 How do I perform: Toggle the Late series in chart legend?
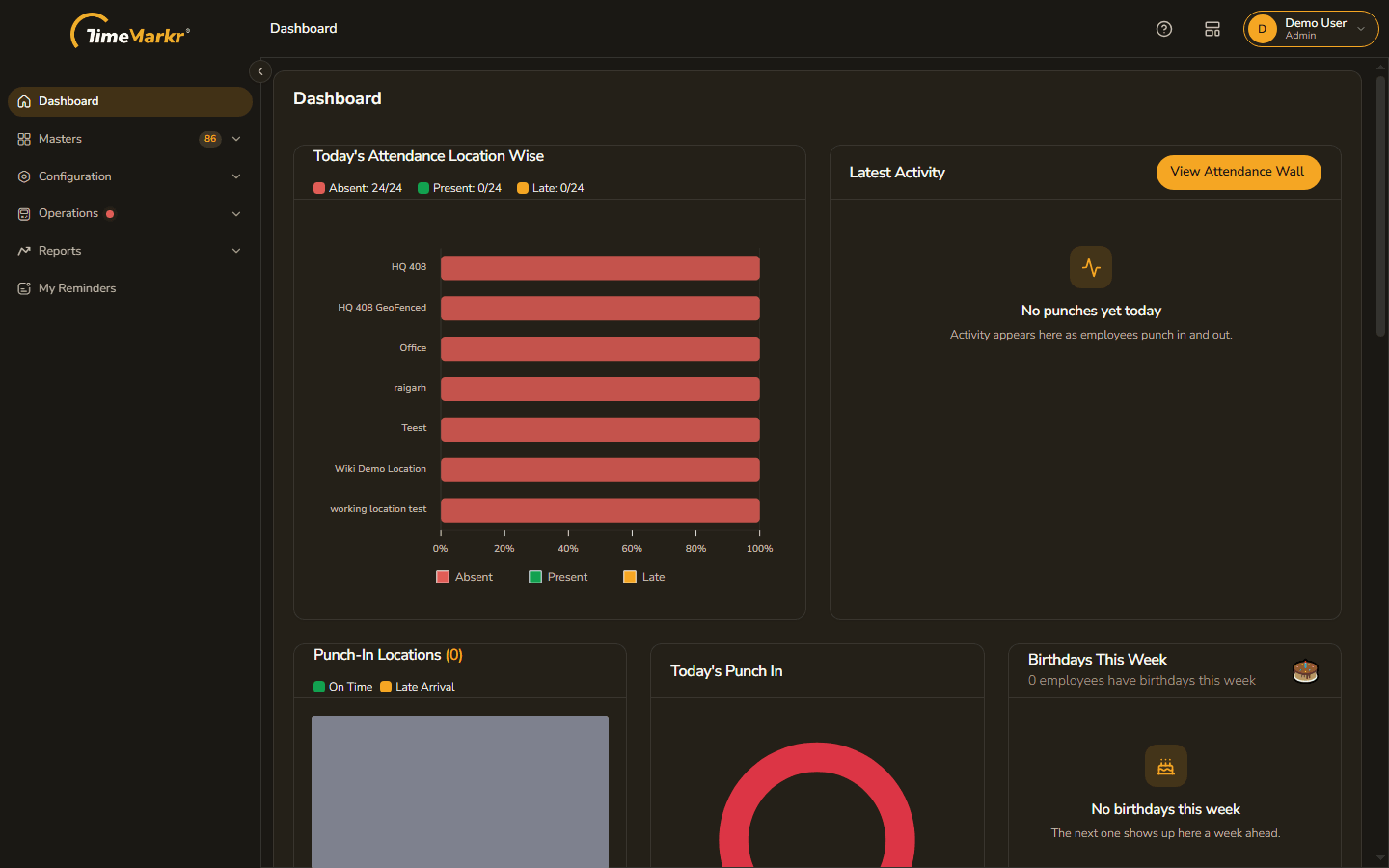pyautogui.click(x=643, y=577)
